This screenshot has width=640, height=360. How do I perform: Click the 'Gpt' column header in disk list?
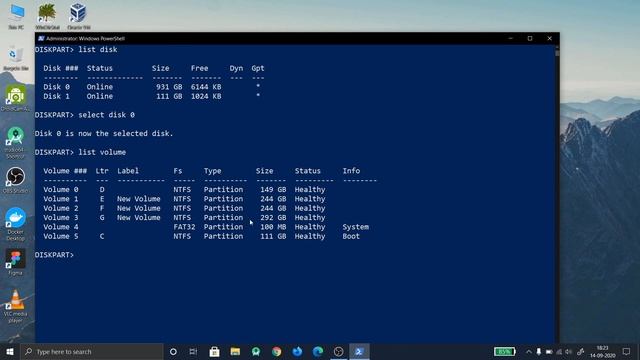258,68
